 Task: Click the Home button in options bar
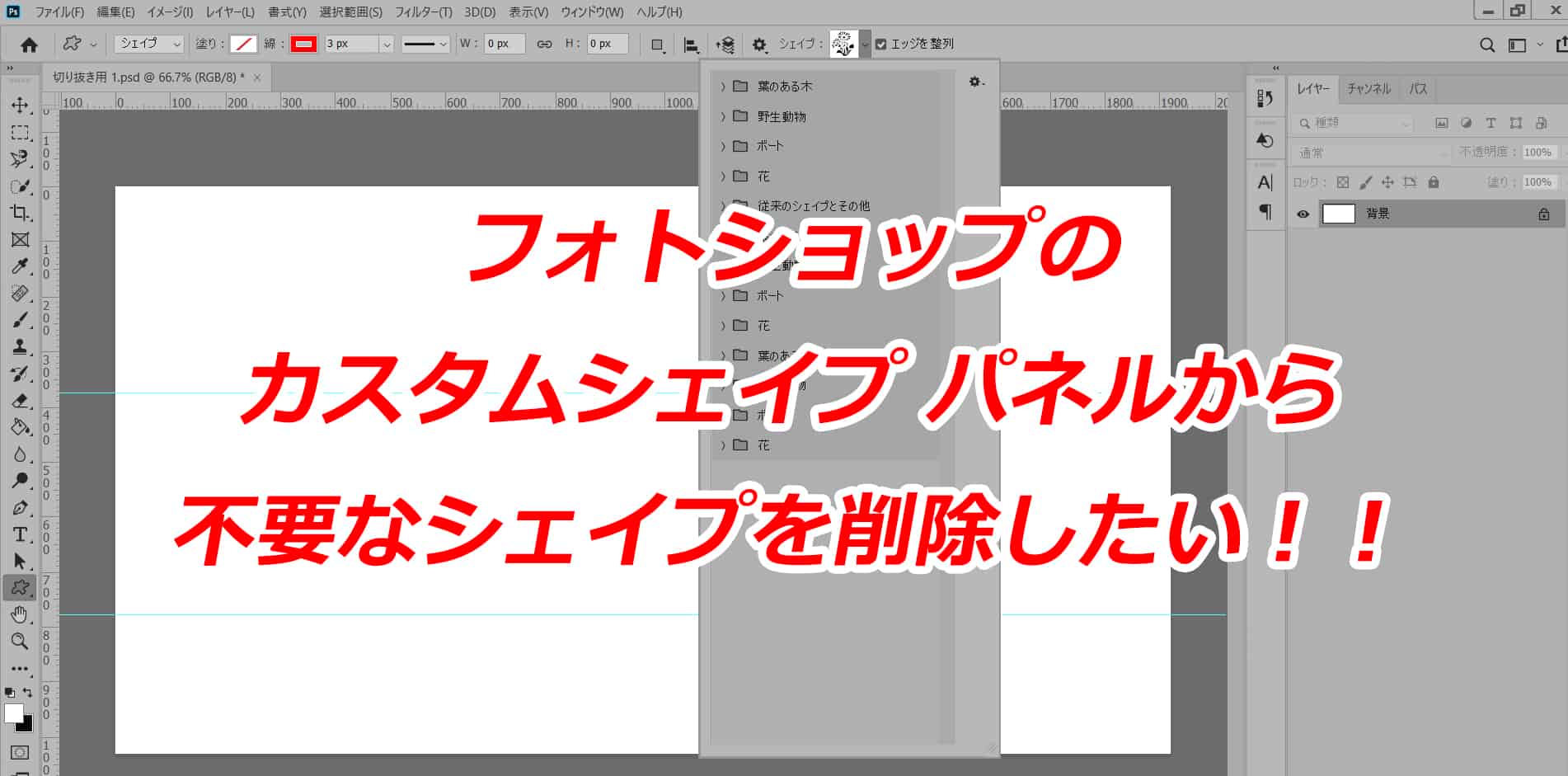[29, 45]
